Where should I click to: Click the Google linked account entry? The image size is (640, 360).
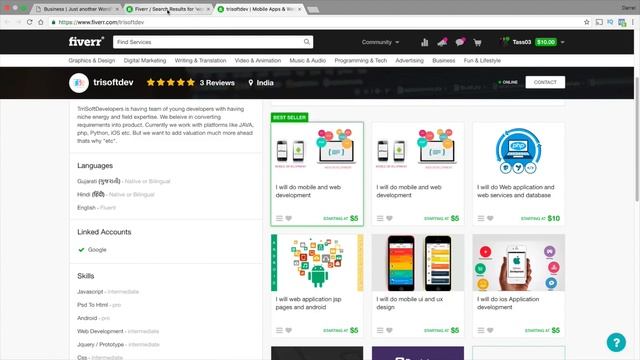(x=92, y=249)
